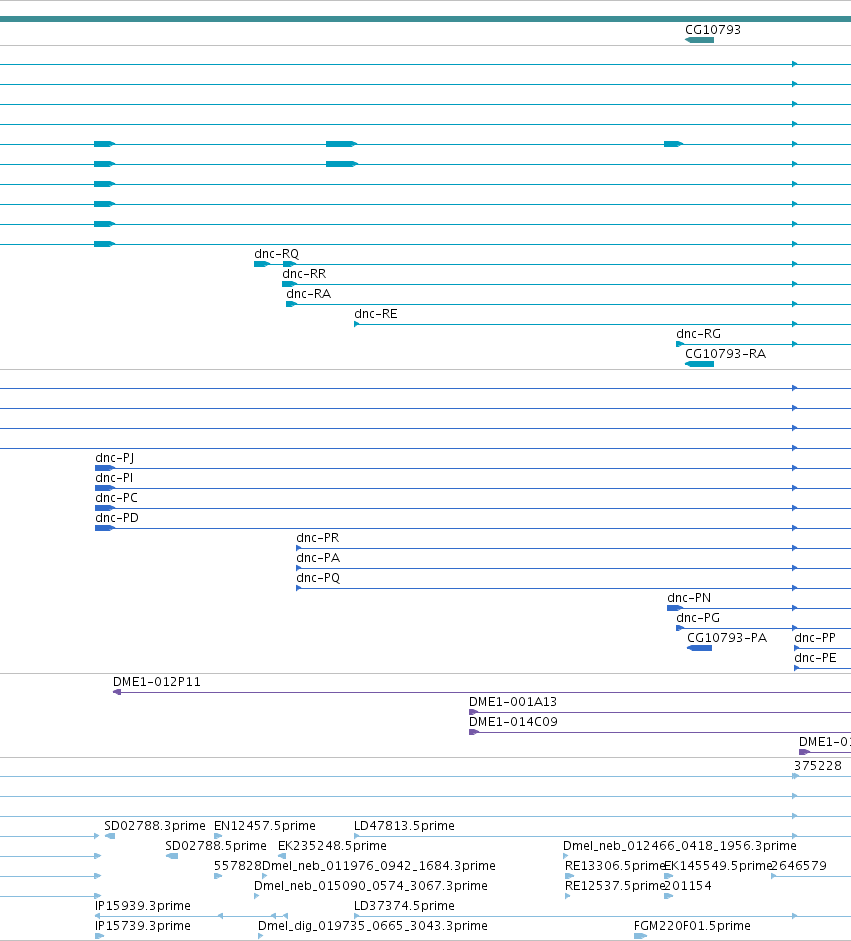Click the 201154 feature label
This screenshot has height=941, width=851.
click(x=688, y=886)
